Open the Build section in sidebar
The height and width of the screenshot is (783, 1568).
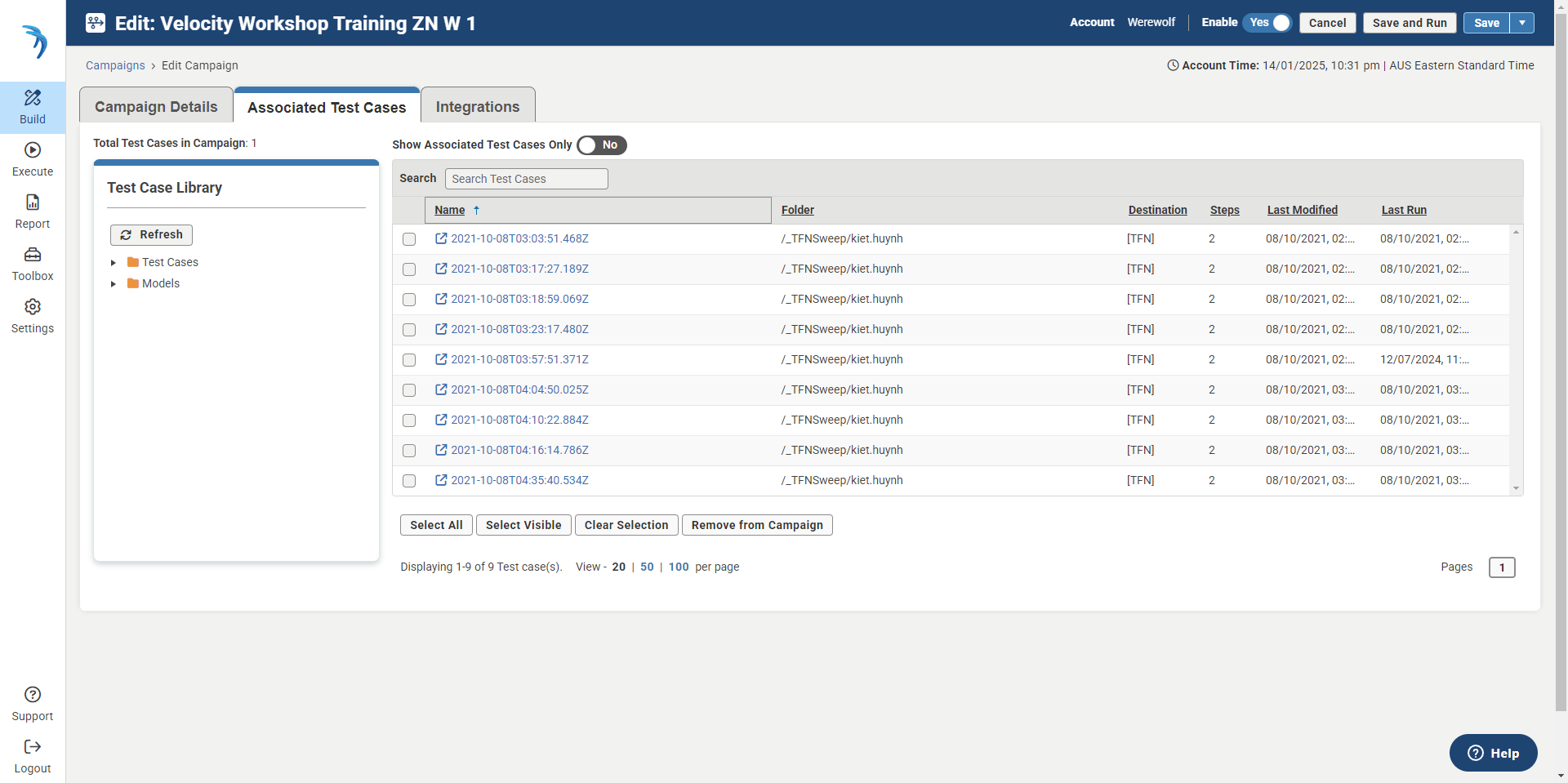tap(33, 107)
